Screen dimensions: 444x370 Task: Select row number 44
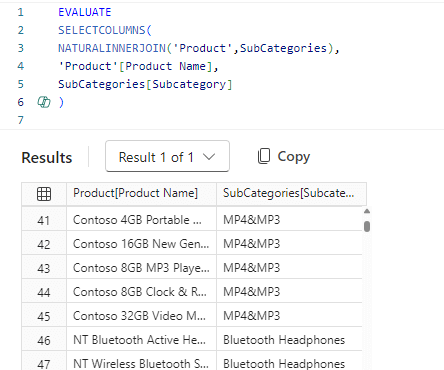(x=44, y=292)
